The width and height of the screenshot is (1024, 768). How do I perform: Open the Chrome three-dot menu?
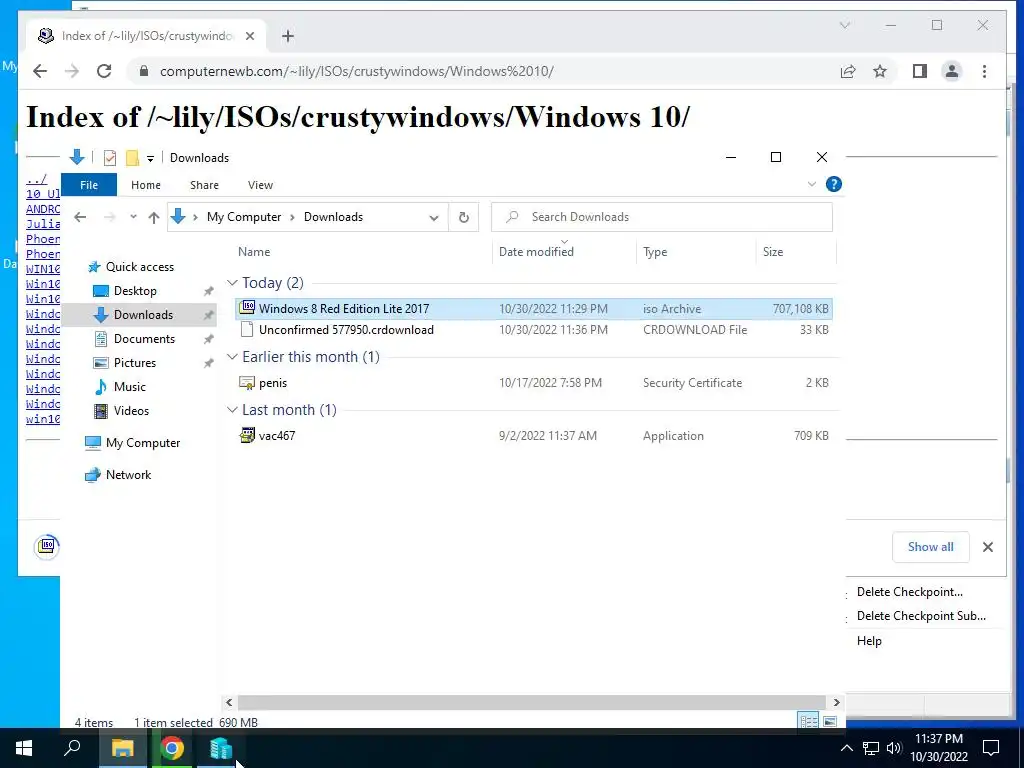pos(985,71)
